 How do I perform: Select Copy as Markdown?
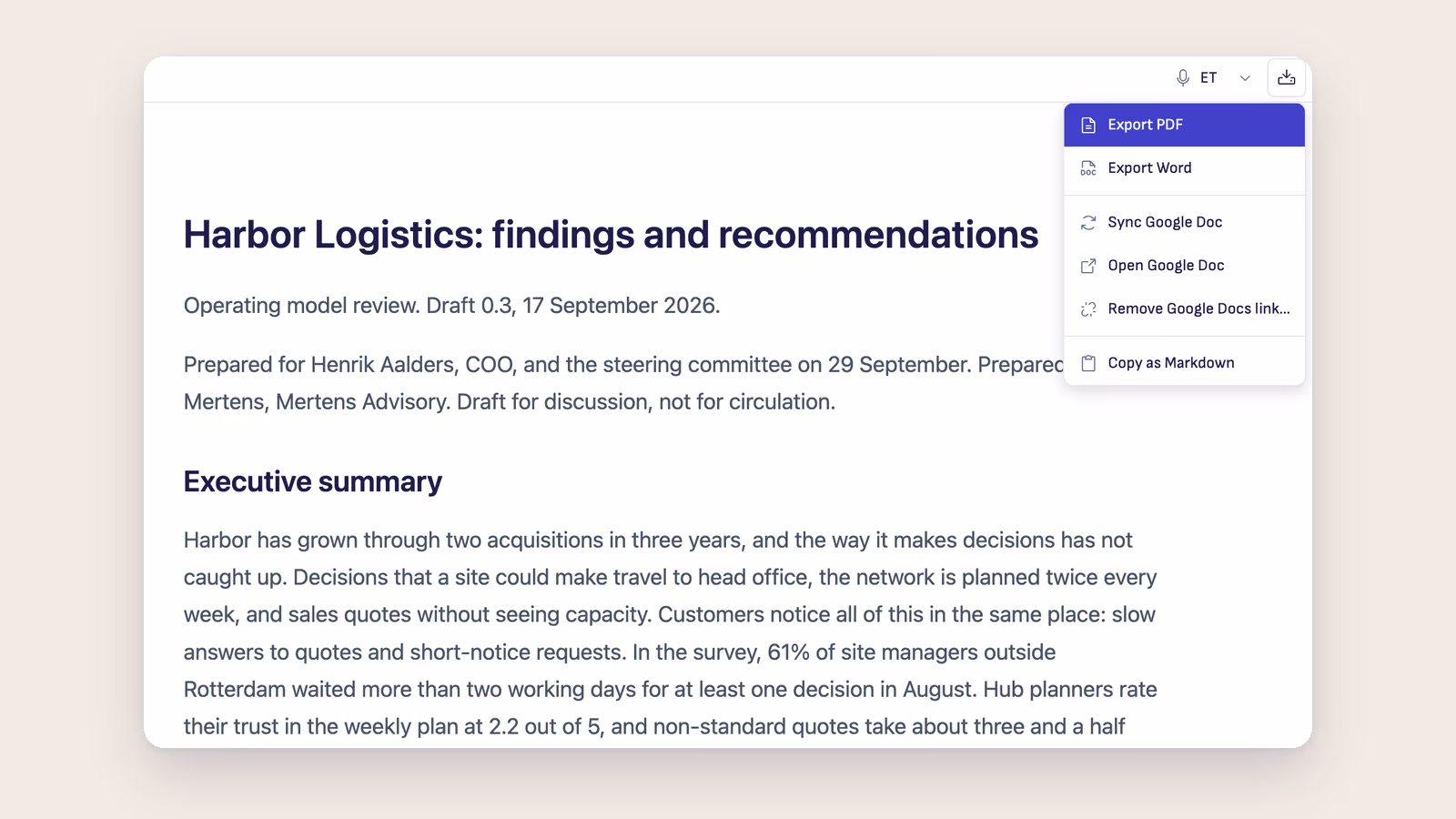click(1184, 363)
